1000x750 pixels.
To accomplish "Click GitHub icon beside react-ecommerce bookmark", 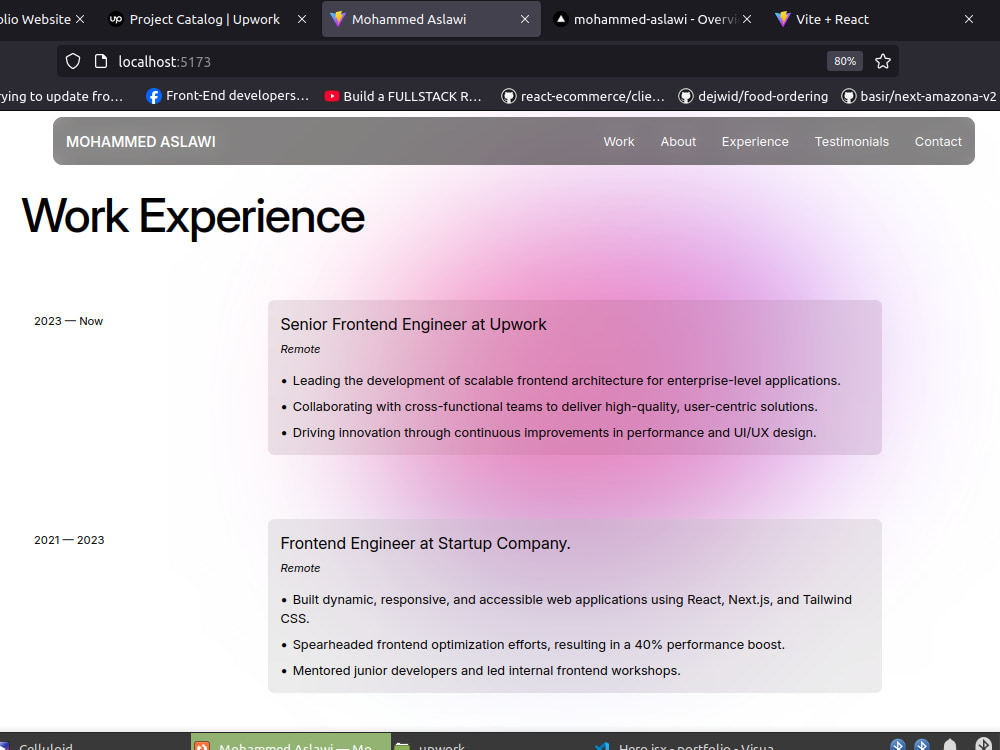I will tap(508, 96).
